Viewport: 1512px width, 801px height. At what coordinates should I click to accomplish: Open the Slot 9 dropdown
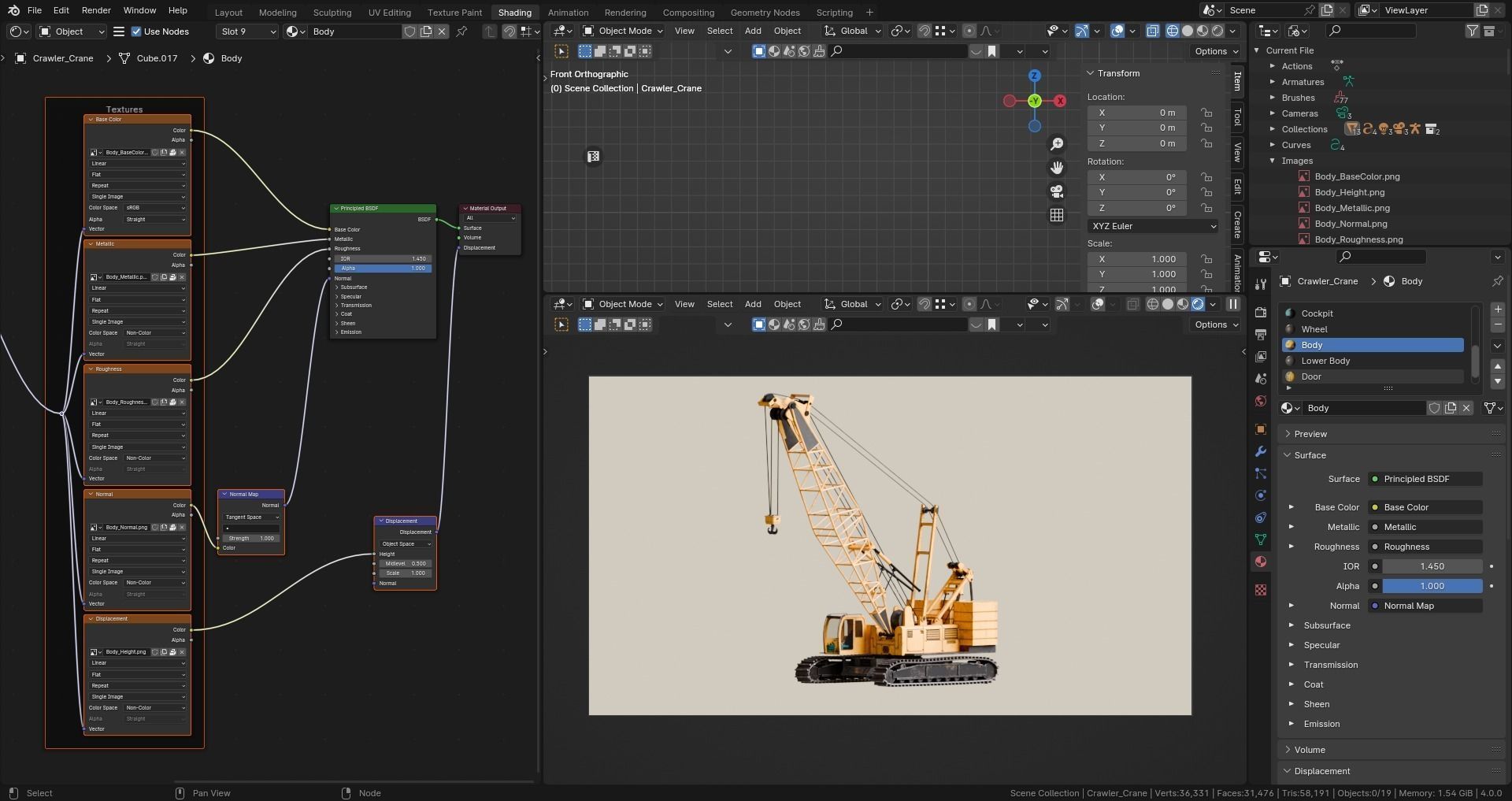(x=247, y=32)
